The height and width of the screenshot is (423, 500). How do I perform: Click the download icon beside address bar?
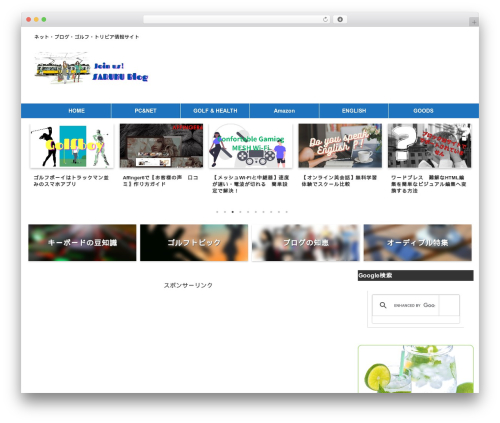(340, 20)
